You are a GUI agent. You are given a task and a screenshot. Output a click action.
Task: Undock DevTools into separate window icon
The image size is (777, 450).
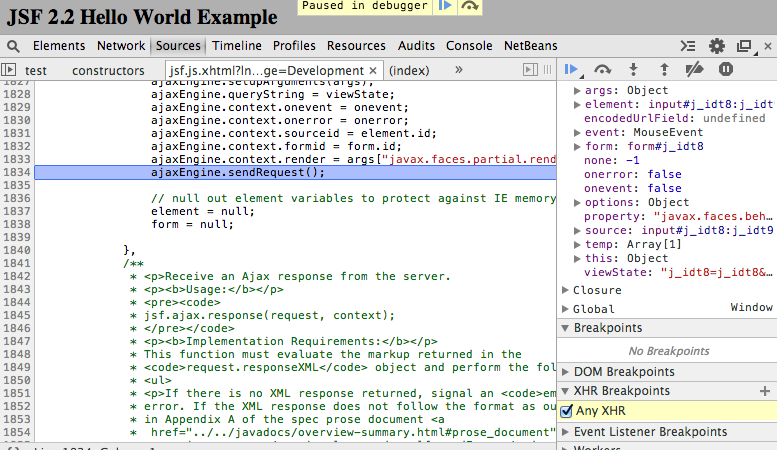coord(744,46)
